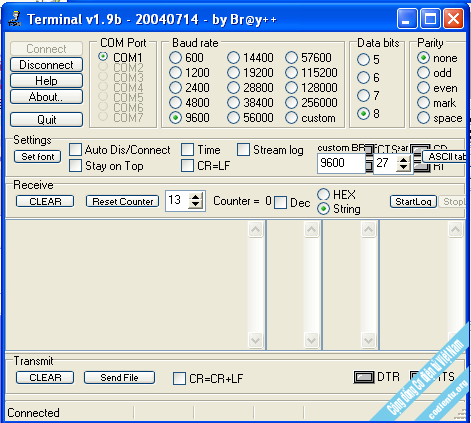
Task: Click the StartLog button
Action: click(413, 201)
